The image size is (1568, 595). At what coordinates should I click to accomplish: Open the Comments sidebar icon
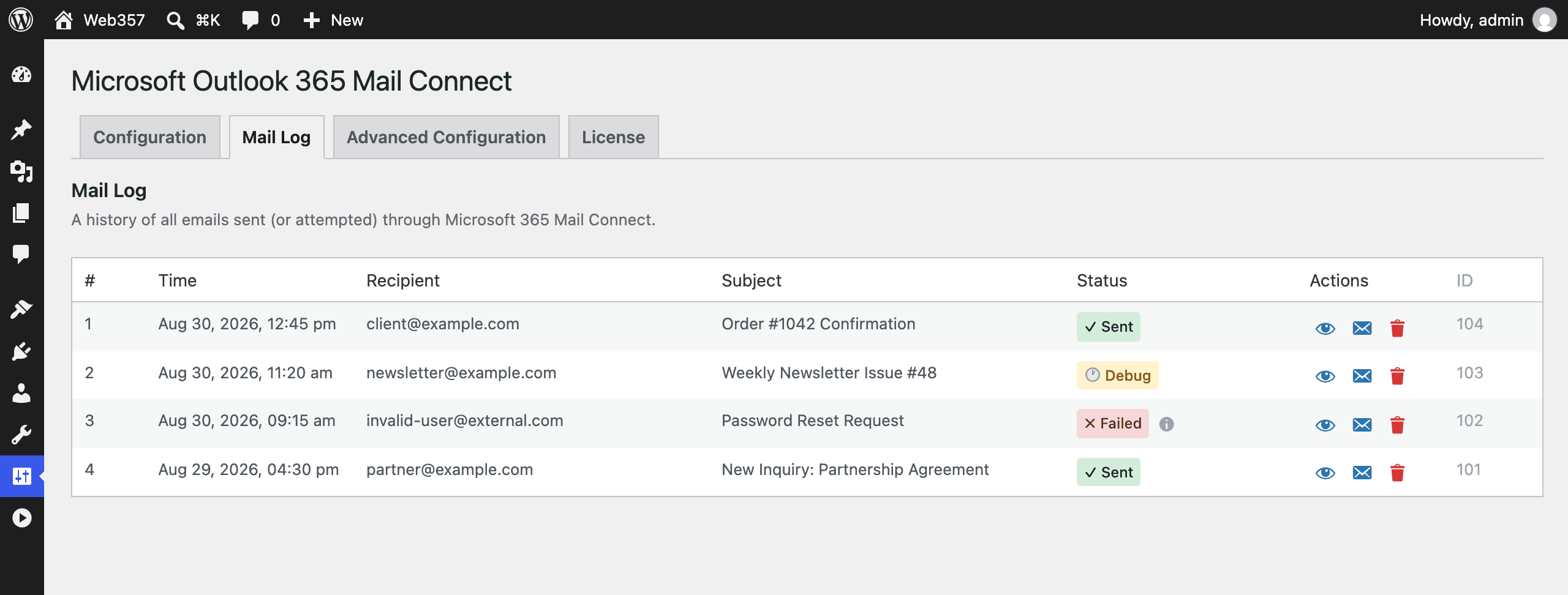(21, 254)
